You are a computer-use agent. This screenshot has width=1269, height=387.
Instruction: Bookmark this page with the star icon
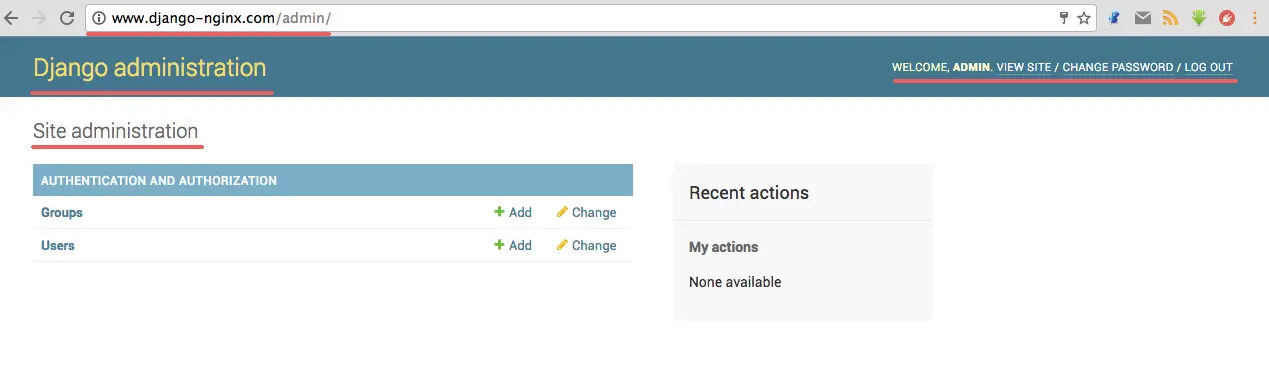[1083, 18]
